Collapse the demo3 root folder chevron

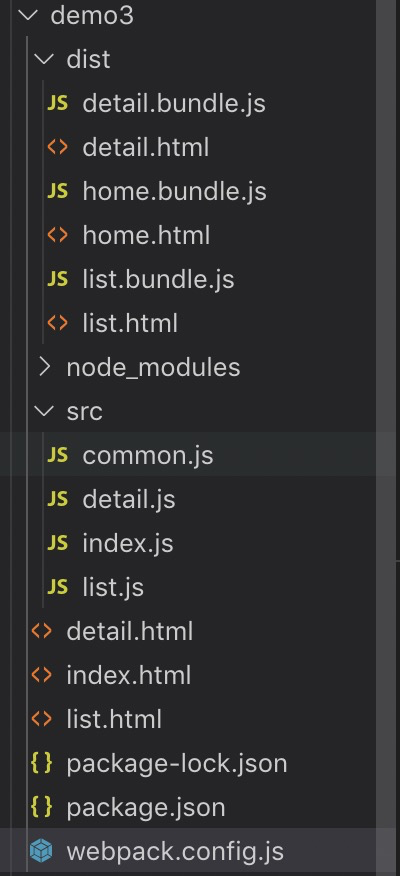(x=27, y=16)
